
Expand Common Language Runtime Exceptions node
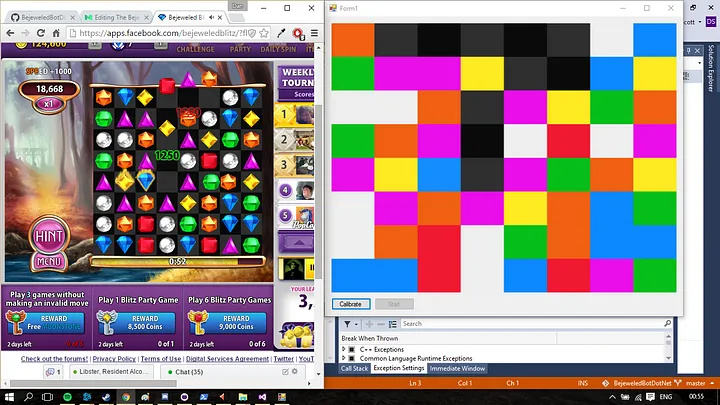tap(343, 358)
